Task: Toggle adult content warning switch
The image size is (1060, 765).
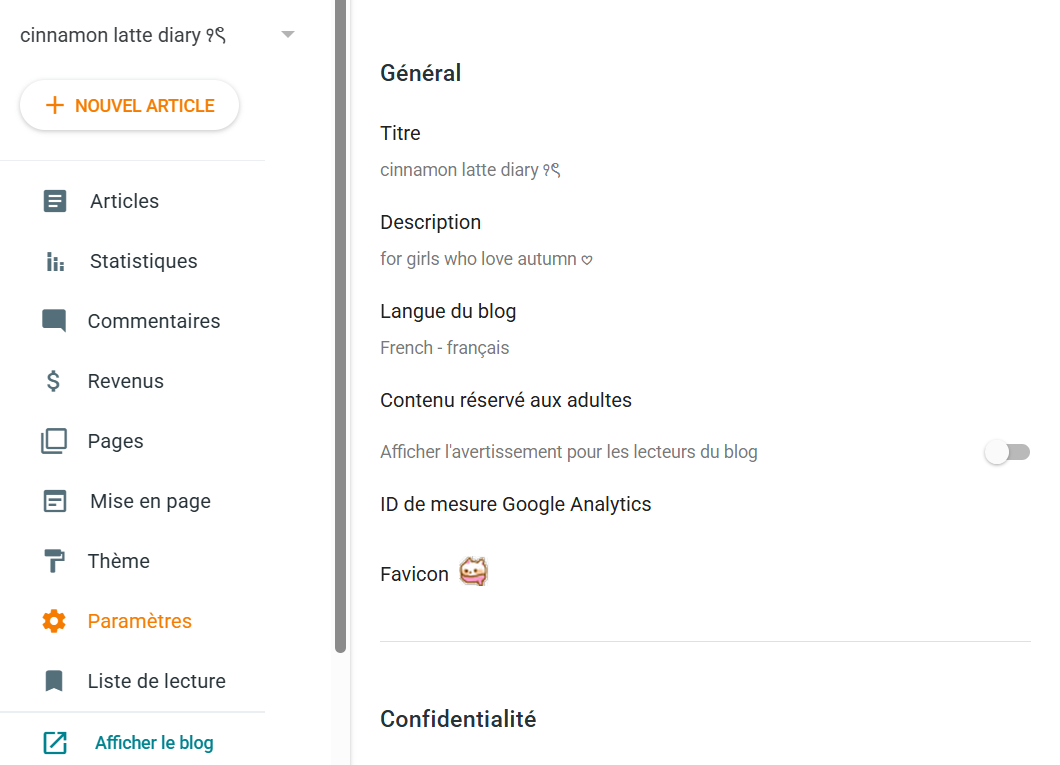Action: [1007, 452]
